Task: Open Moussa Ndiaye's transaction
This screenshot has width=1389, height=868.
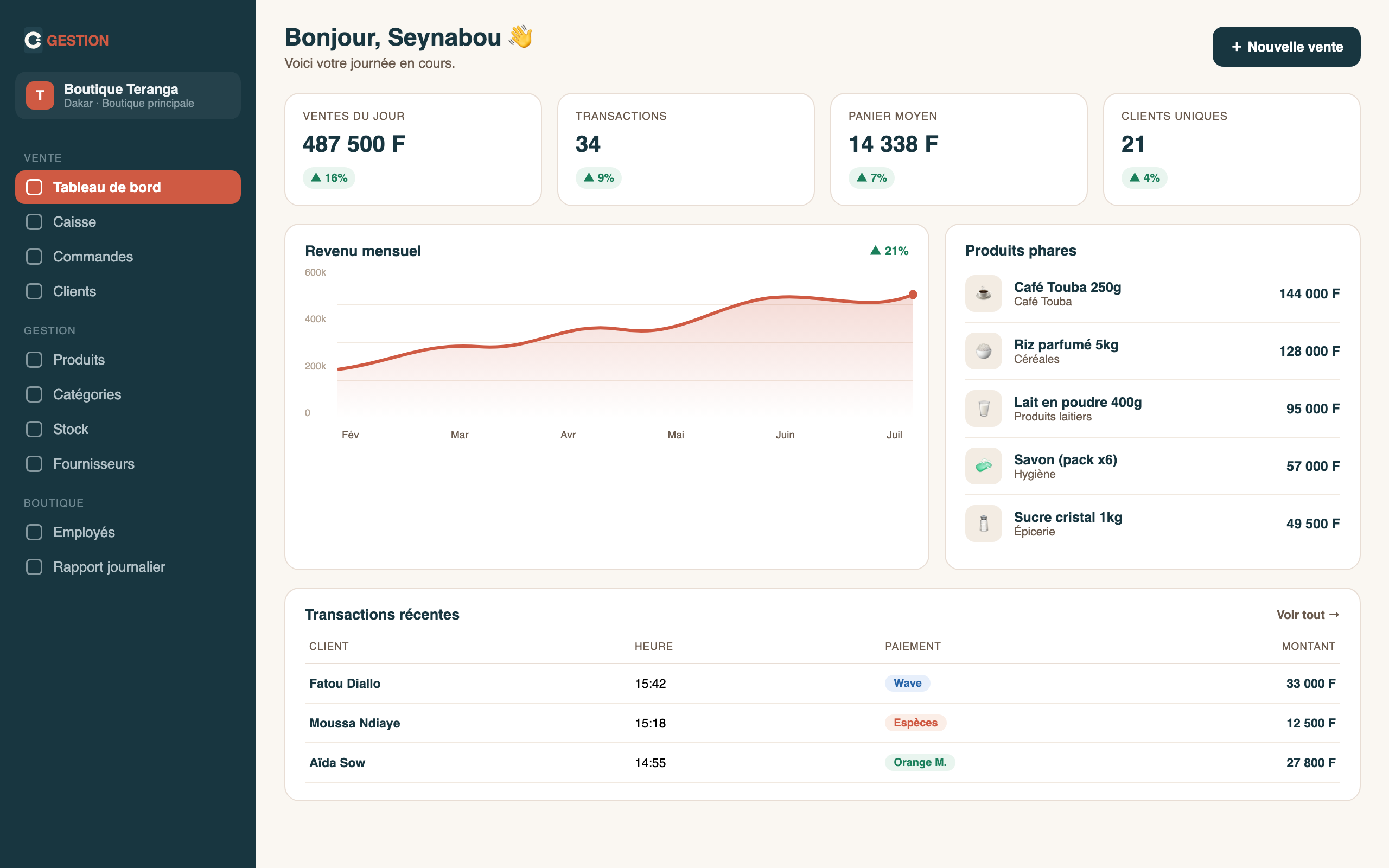Action: (823, 723)
